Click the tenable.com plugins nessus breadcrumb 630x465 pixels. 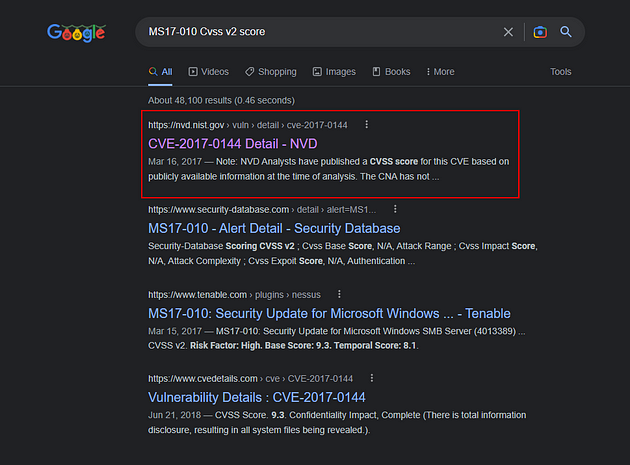[234, 295]
